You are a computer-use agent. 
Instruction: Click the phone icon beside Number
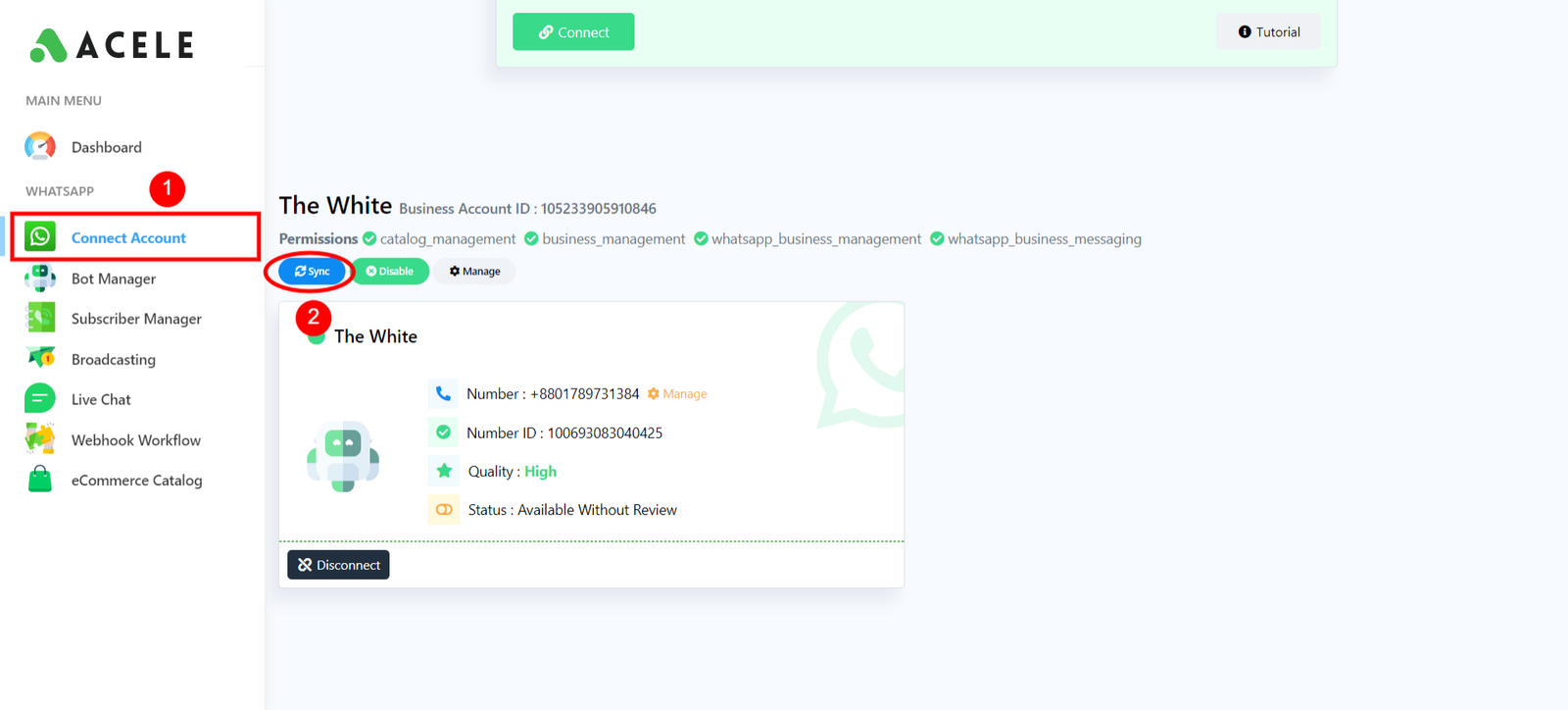(x=444, y=393)
